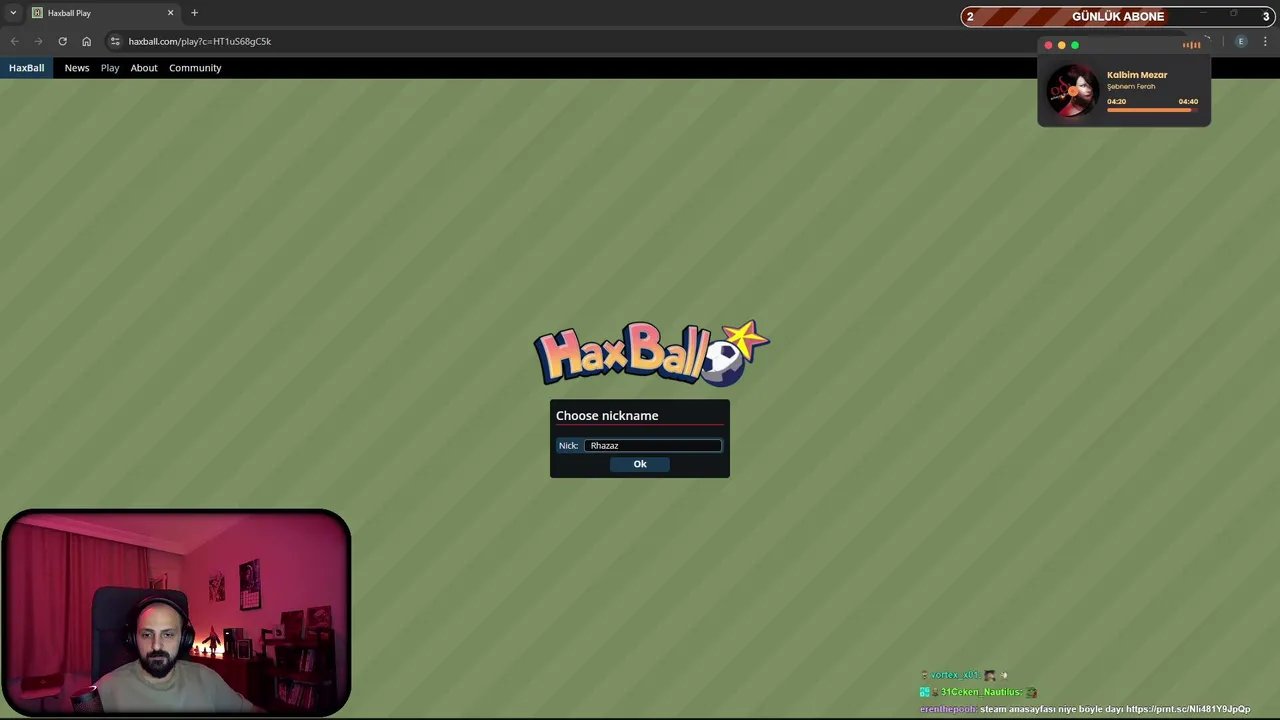Open the News menu item
Image resolution: width=1280 pixels, height=720 pixels.
coord(77,68)
